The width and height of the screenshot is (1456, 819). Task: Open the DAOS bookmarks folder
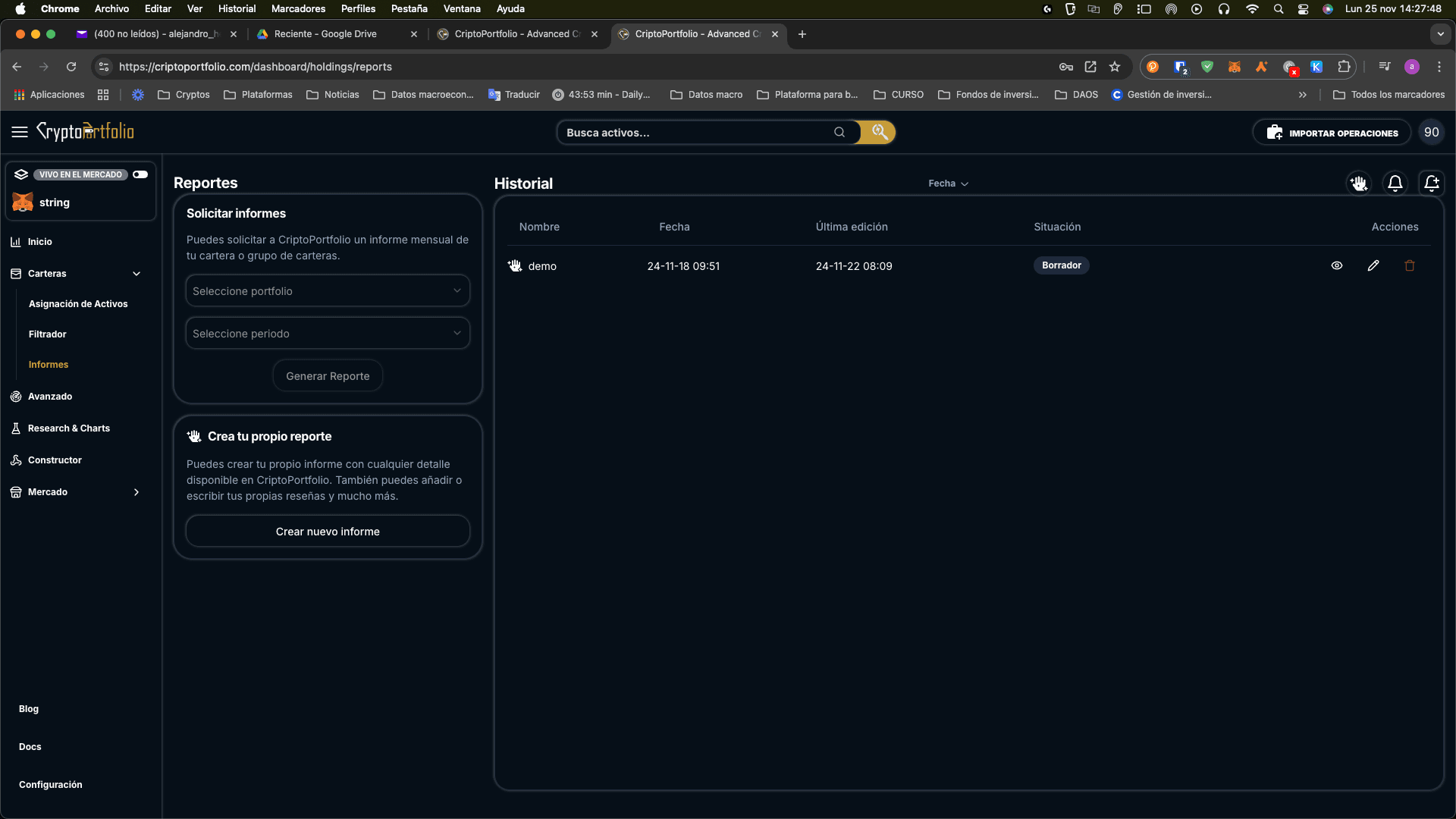click(1077, 95)
